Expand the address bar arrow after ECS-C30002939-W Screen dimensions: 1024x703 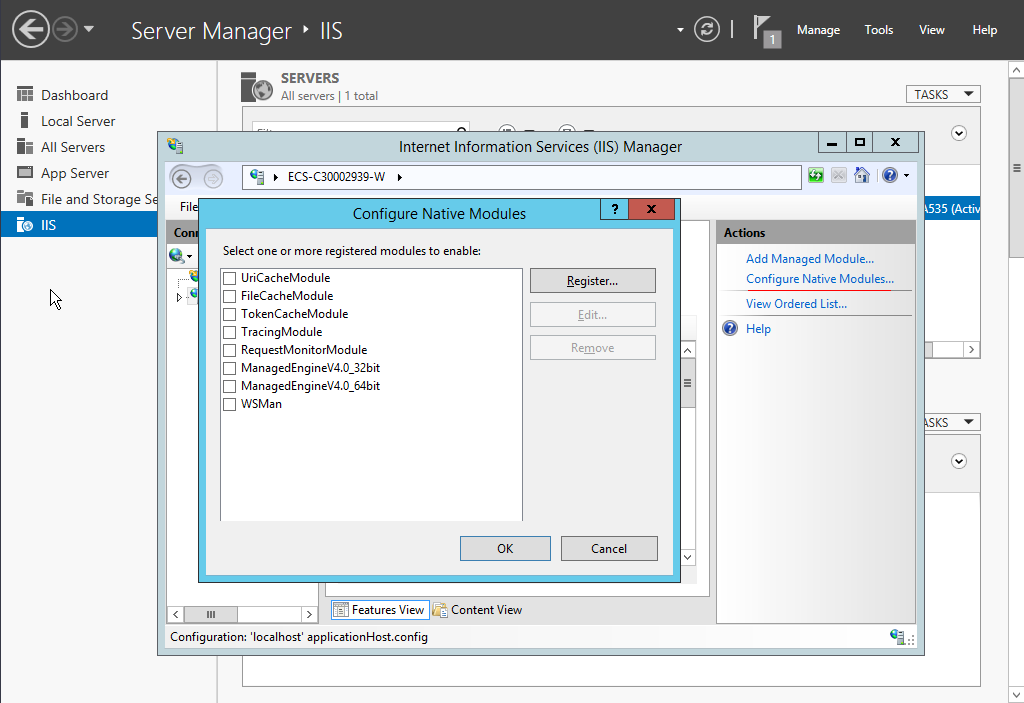(x=400, y=177)
